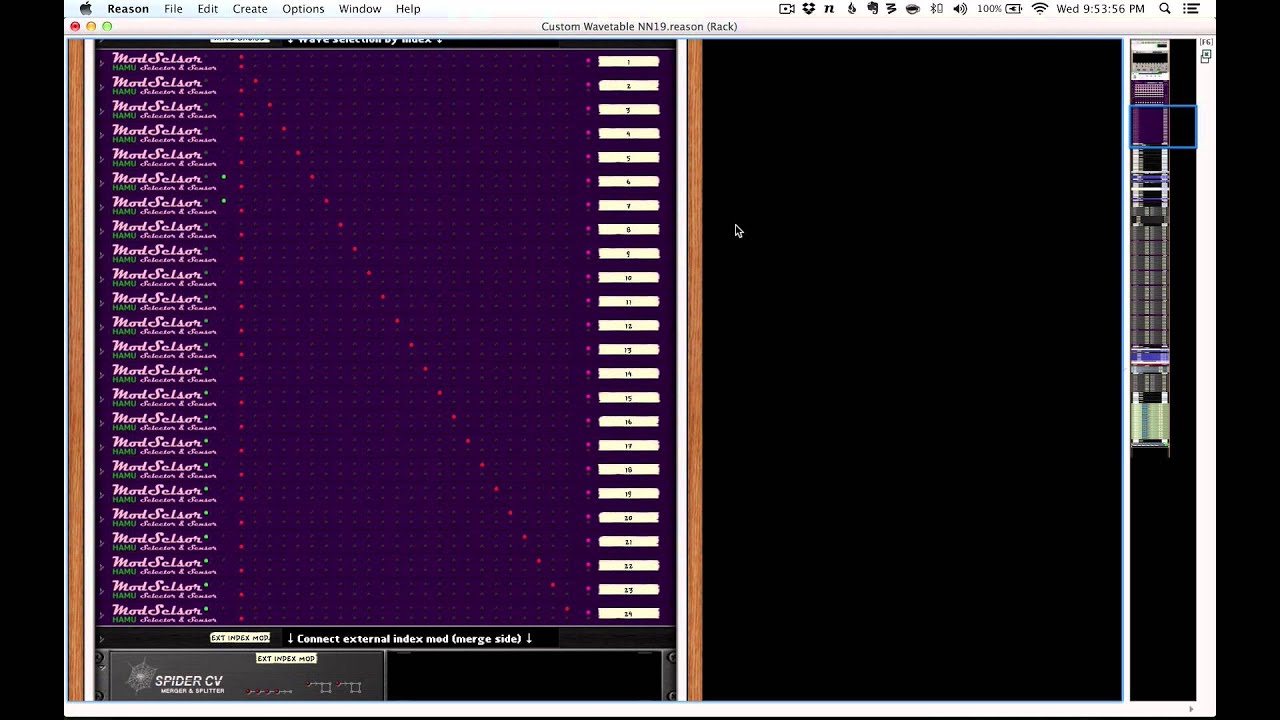Click ModSelsor logo on device labeled 19
The width and height of the screenshot is (1280, 720).
pos(157,490)
